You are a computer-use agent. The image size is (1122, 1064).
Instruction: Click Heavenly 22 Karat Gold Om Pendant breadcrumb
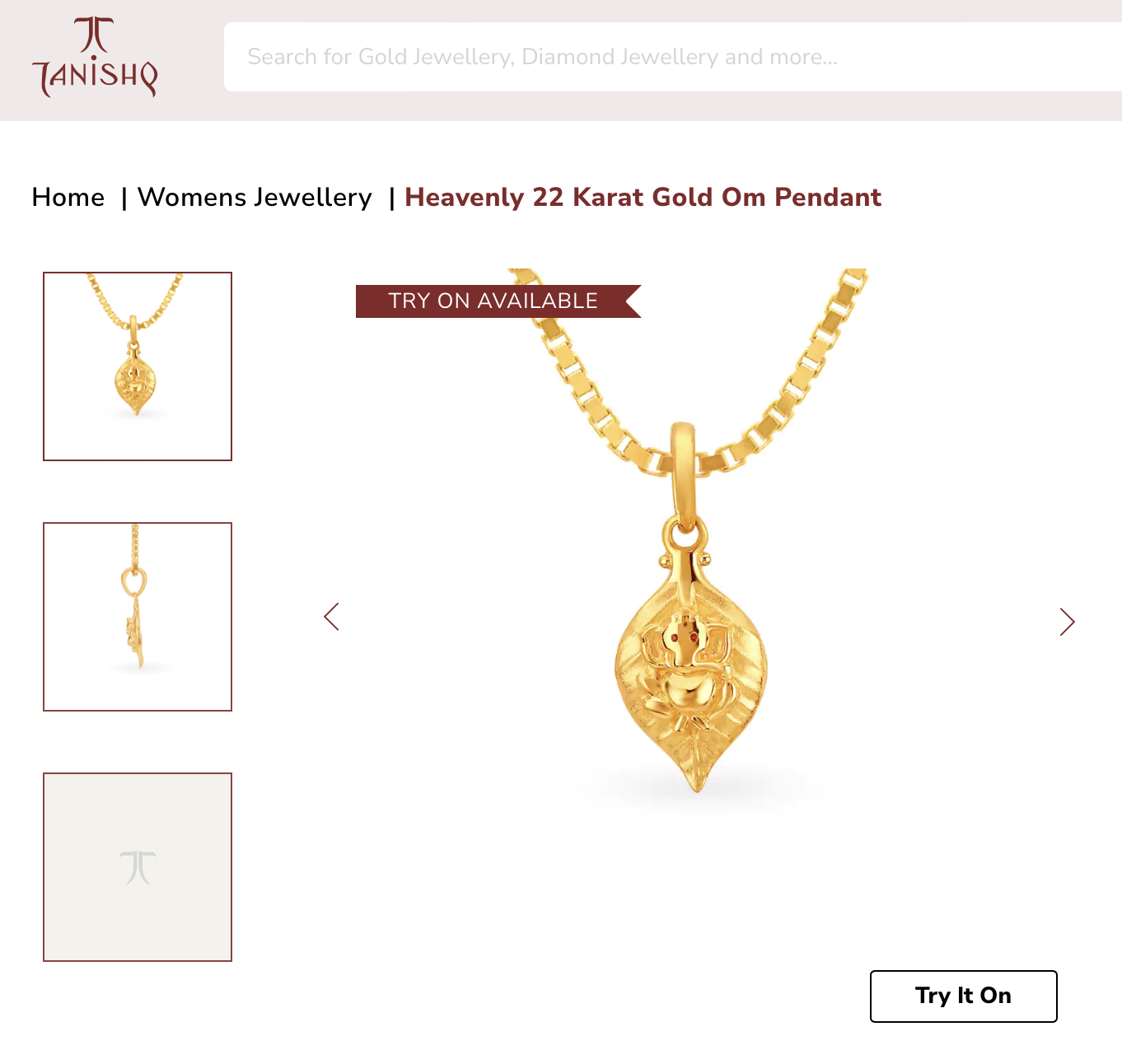(643, 198)
